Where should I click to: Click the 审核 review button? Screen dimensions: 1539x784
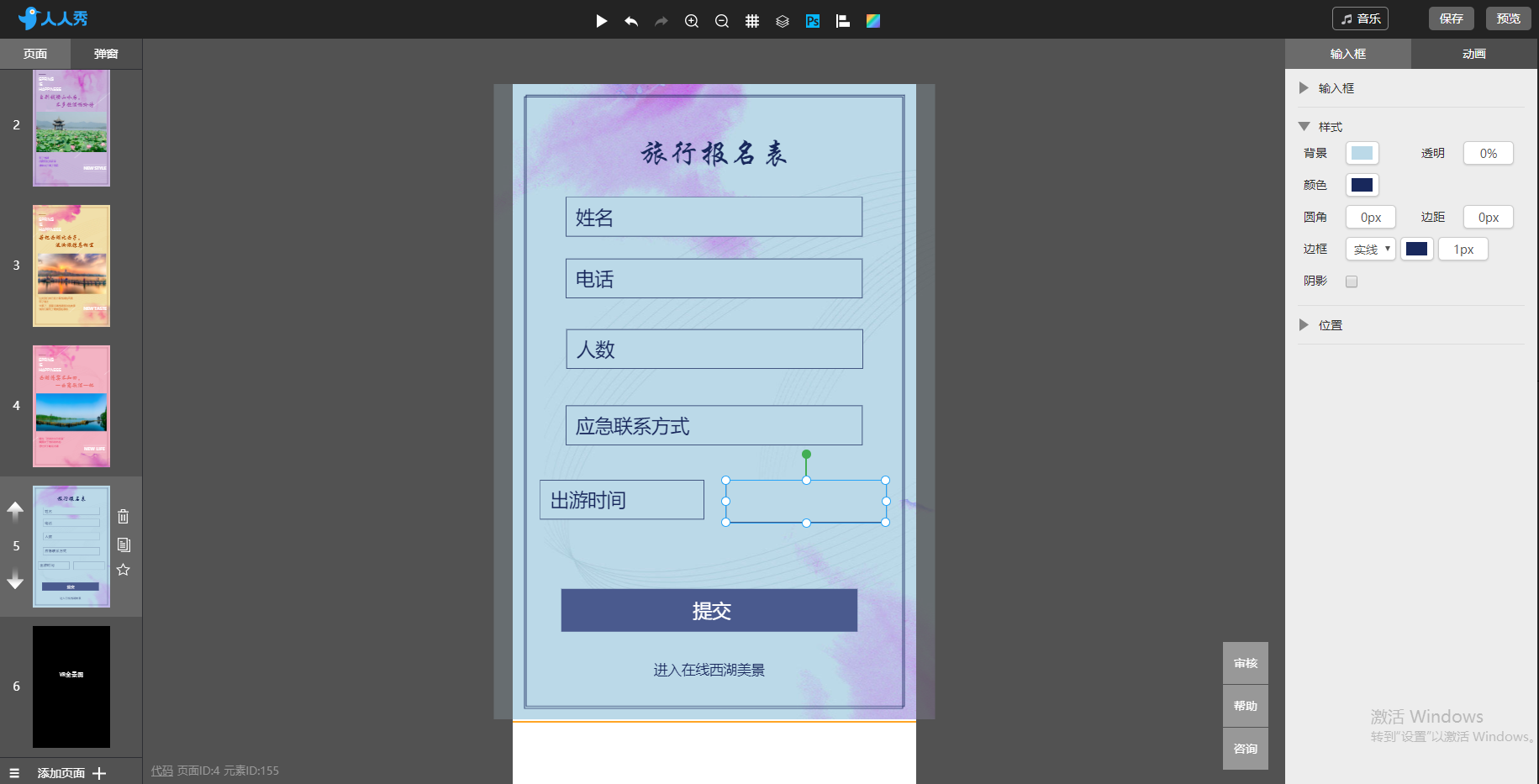pyautogui.click(x=1246, y=663)
